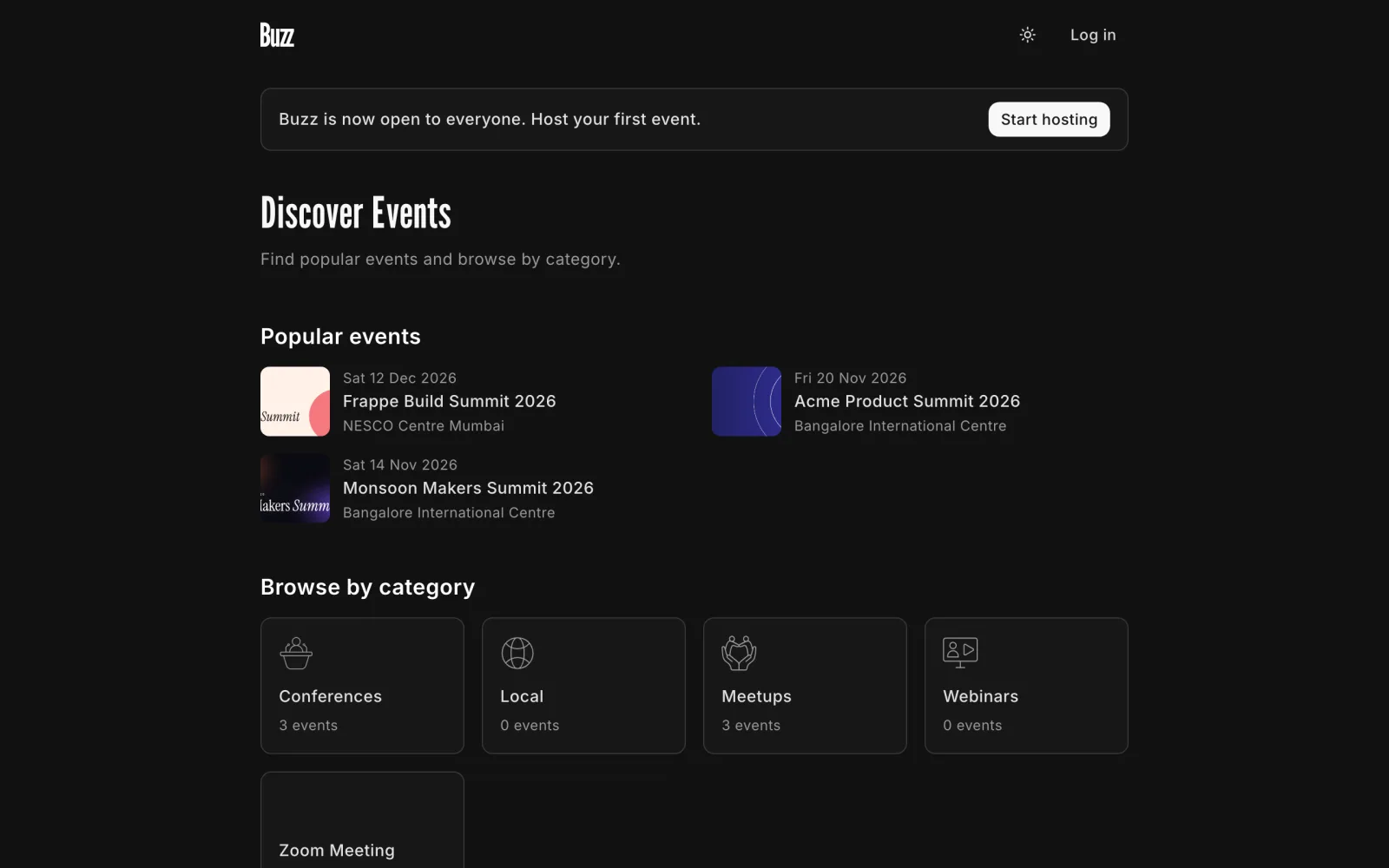Screen dimensions: 1389x868
Task: Click '0 events' under Local
Action: (530, 726)
